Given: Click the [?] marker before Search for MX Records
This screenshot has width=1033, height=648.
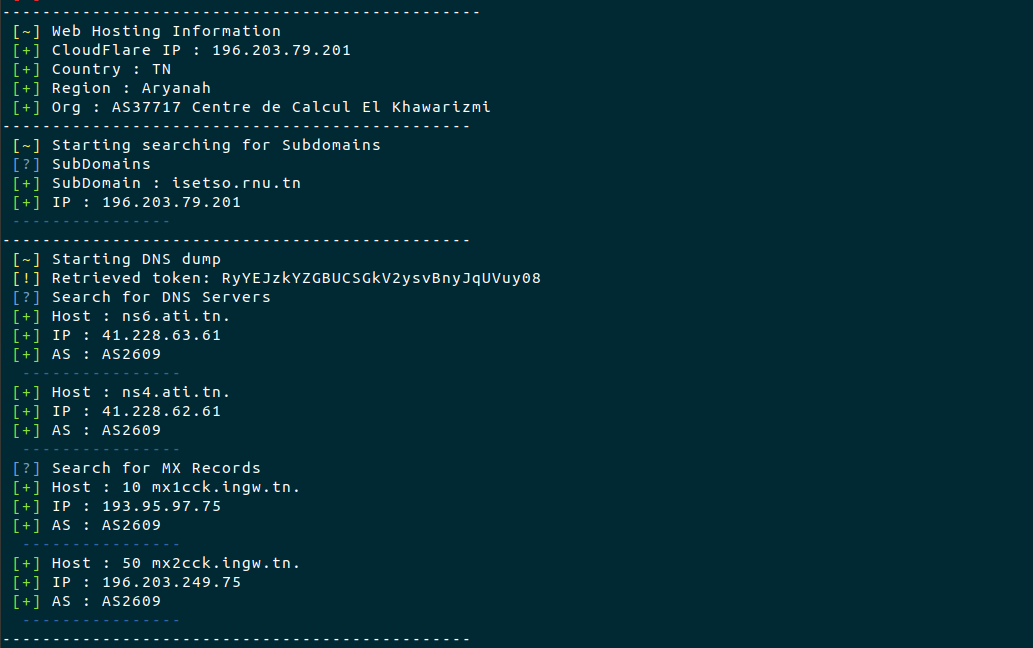Looking at the screenshot, I should pyautogui.click(x=26, y=468).
